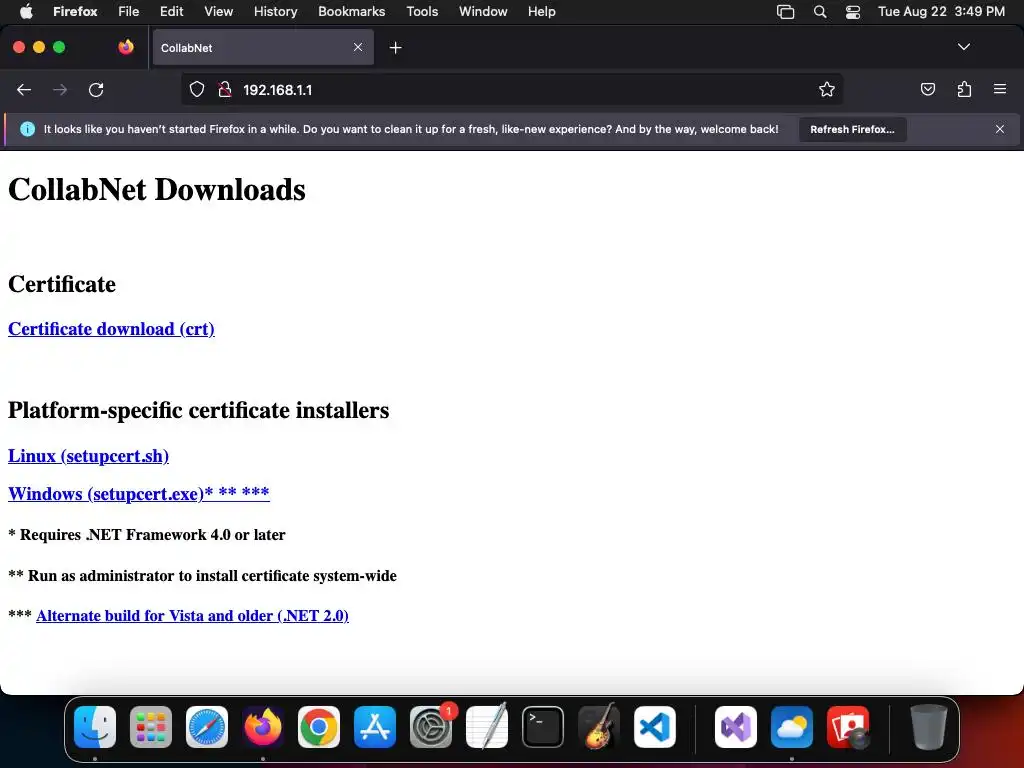Open the Weather app from the Dock

[x=792, y=727]
